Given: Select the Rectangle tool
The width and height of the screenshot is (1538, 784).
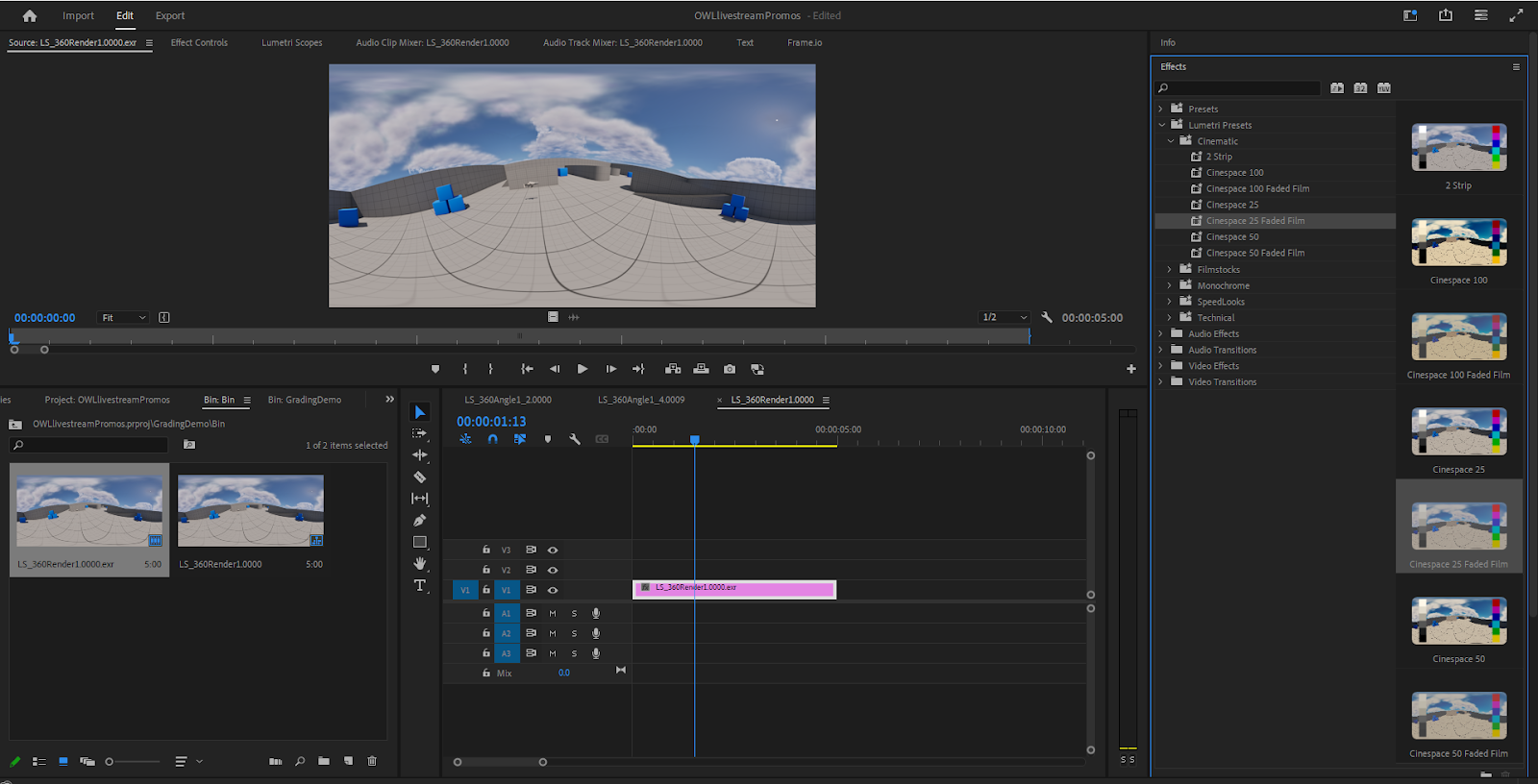Looking at the screenshot, I should coord(420,542).
